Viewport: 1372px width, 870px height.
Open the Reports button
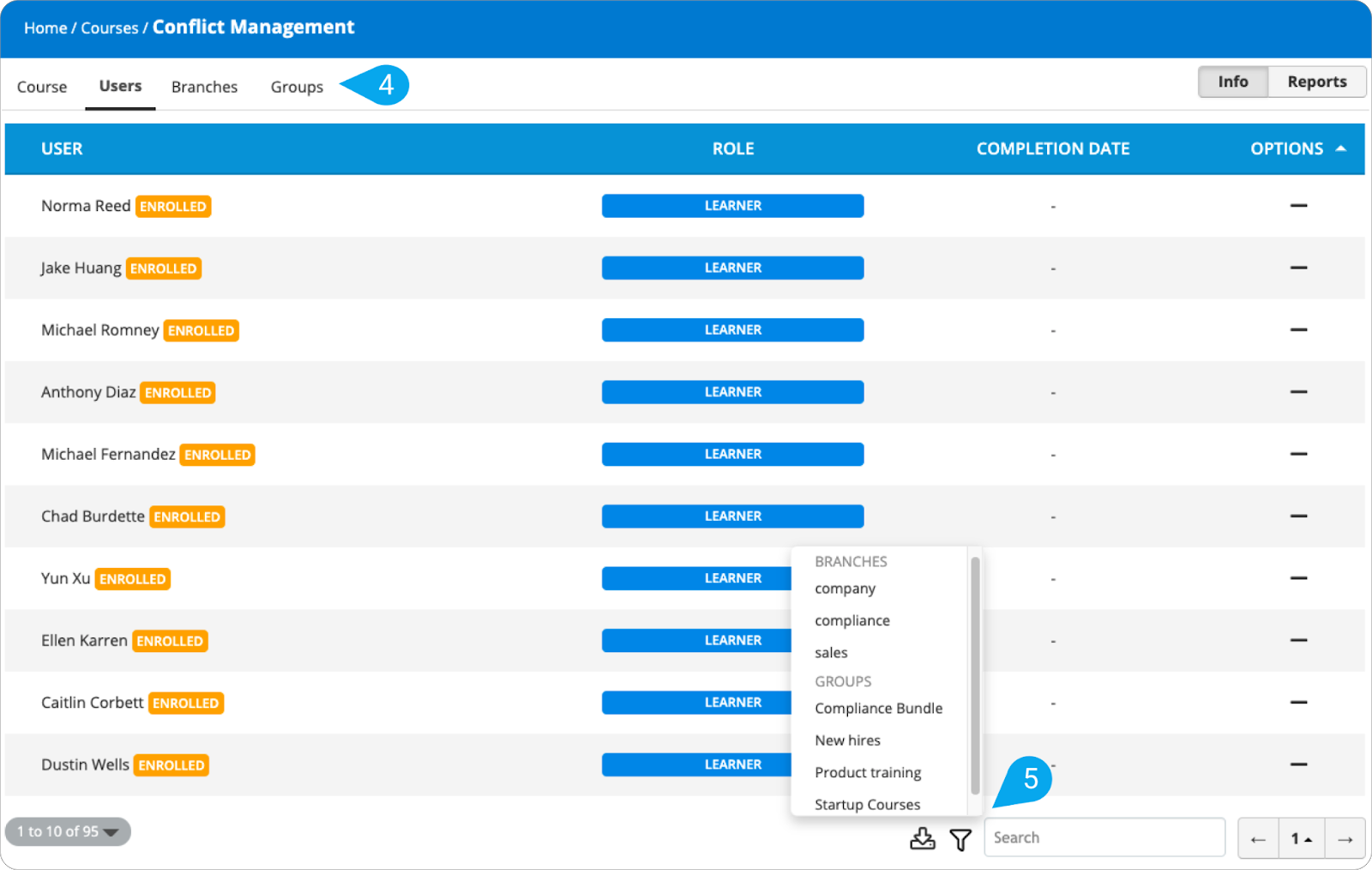click(1316, 82)
